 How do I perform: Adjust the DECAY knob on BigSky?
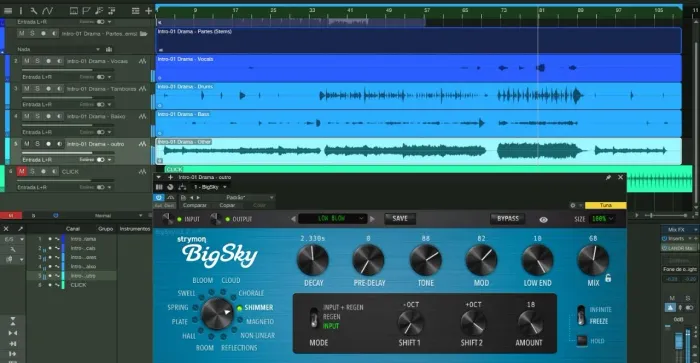point(313,260)
